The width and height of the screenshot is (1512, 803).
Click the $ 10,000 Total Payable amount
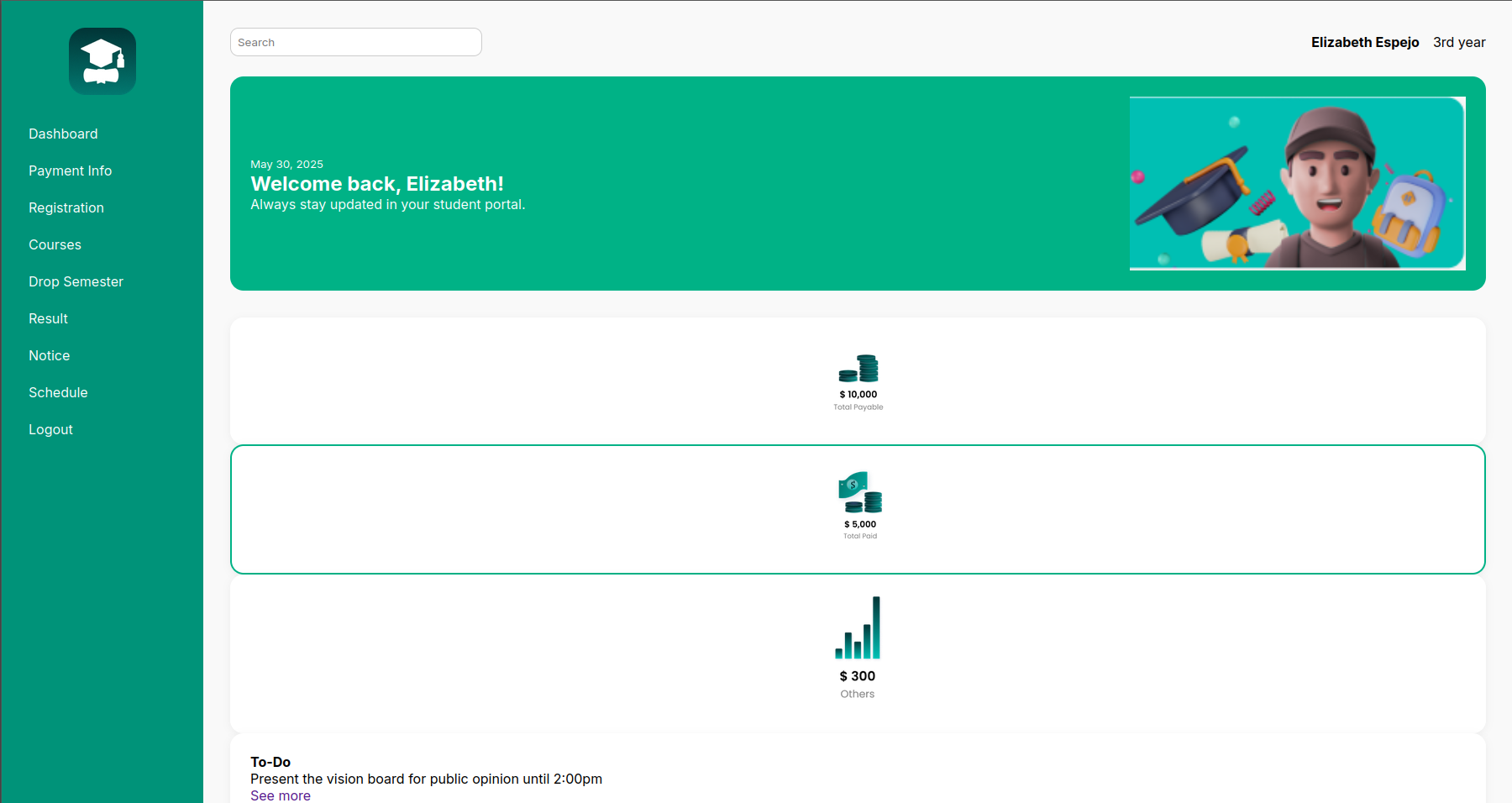[x=858, y=394]
